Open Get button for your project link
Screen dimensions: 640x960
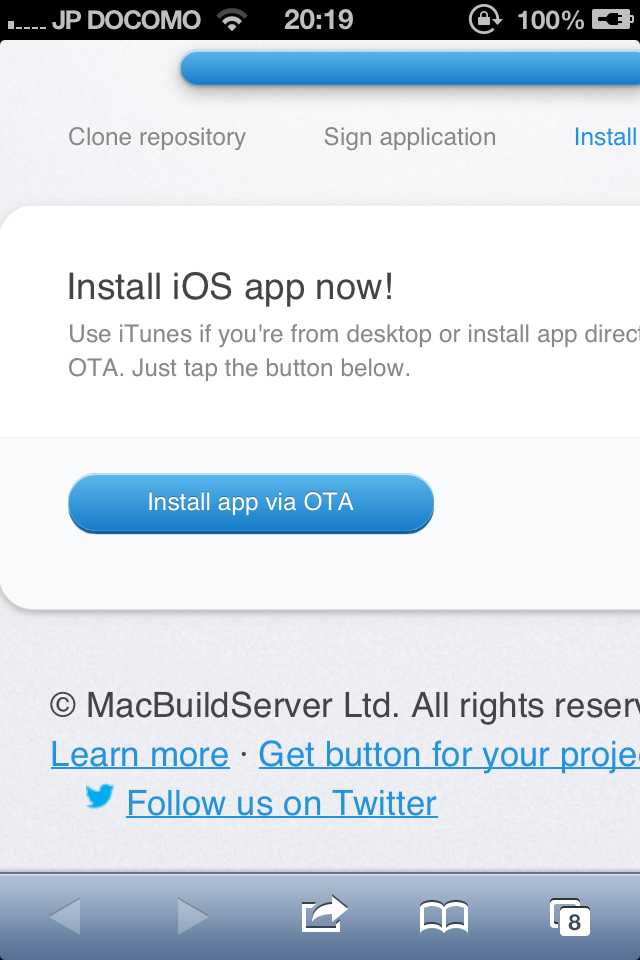pyautogui.click(x=449, y=754)
